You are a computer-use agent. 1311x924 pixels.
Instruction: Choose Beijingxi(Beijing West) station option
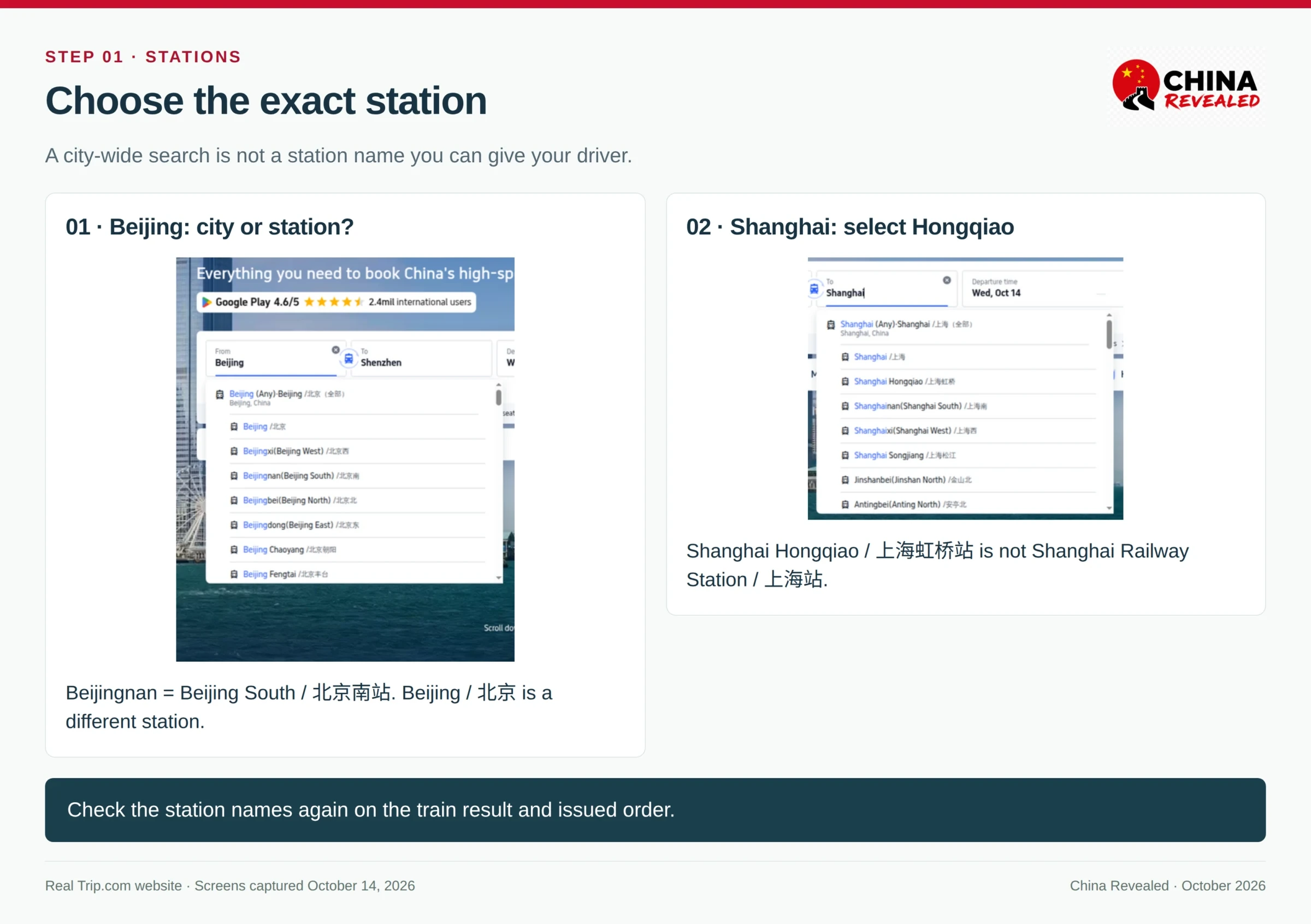pos(357,452)
